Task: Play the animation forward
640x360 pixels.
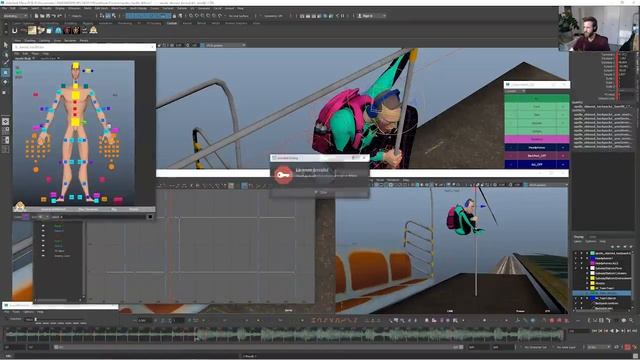Action: coord(617,331)
